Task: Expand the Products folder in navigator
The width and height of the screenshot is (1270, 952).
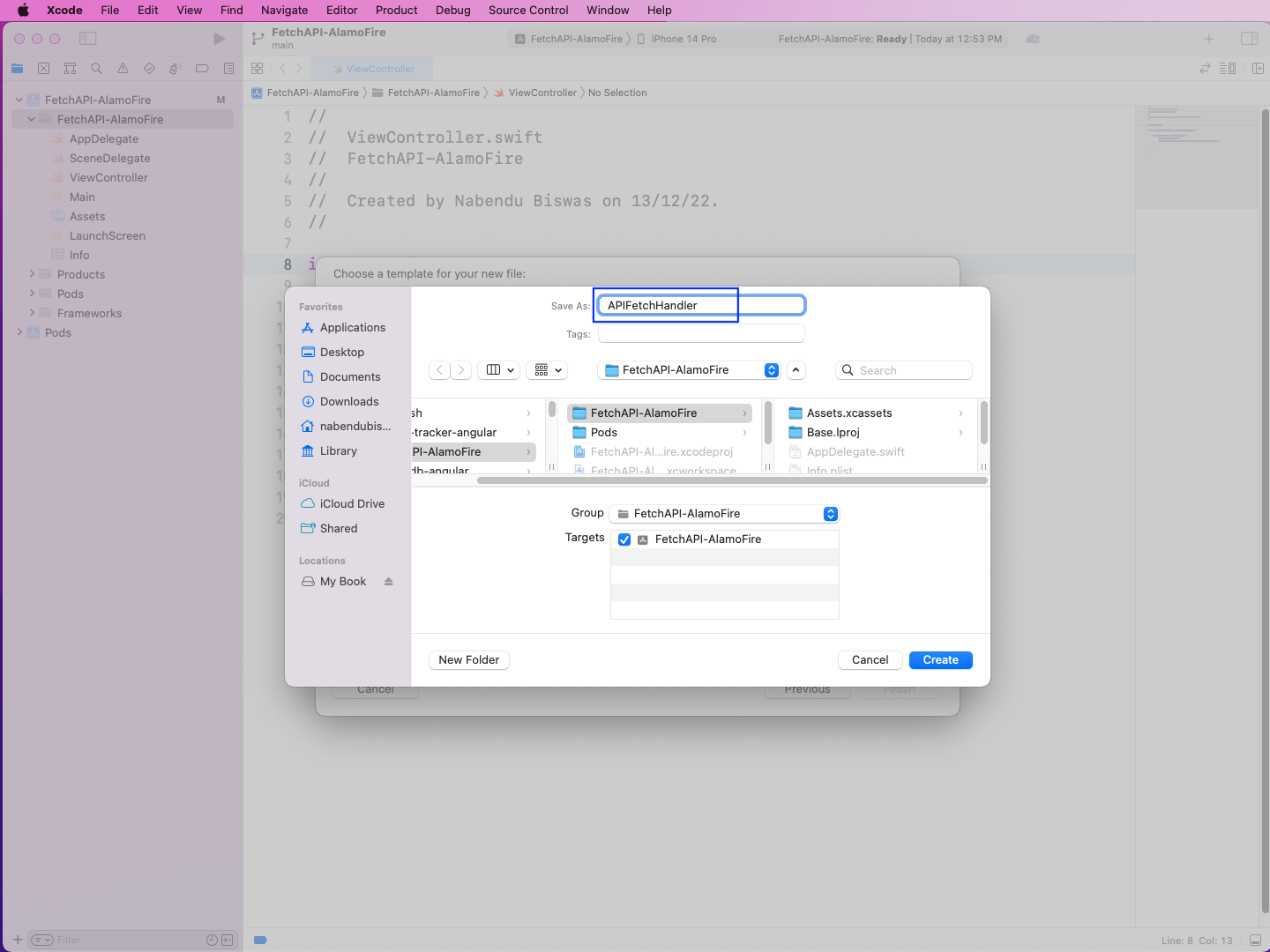Action: pyautogui.click(x=33, y=274)
